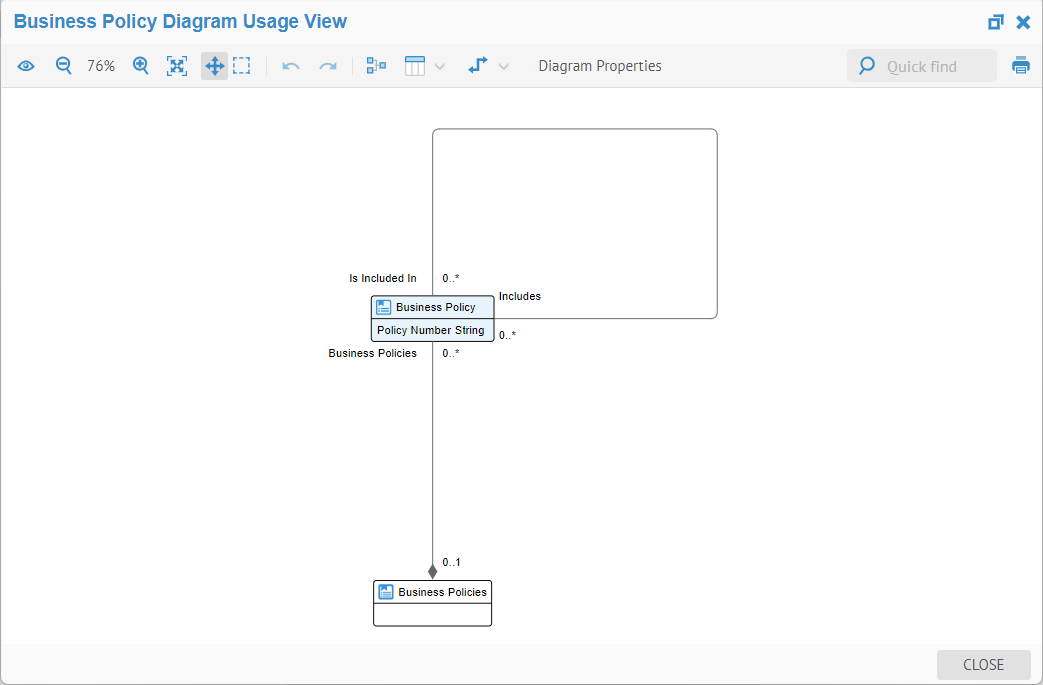
Task: Click the connector routing style icon
Action: click(478, 66)
